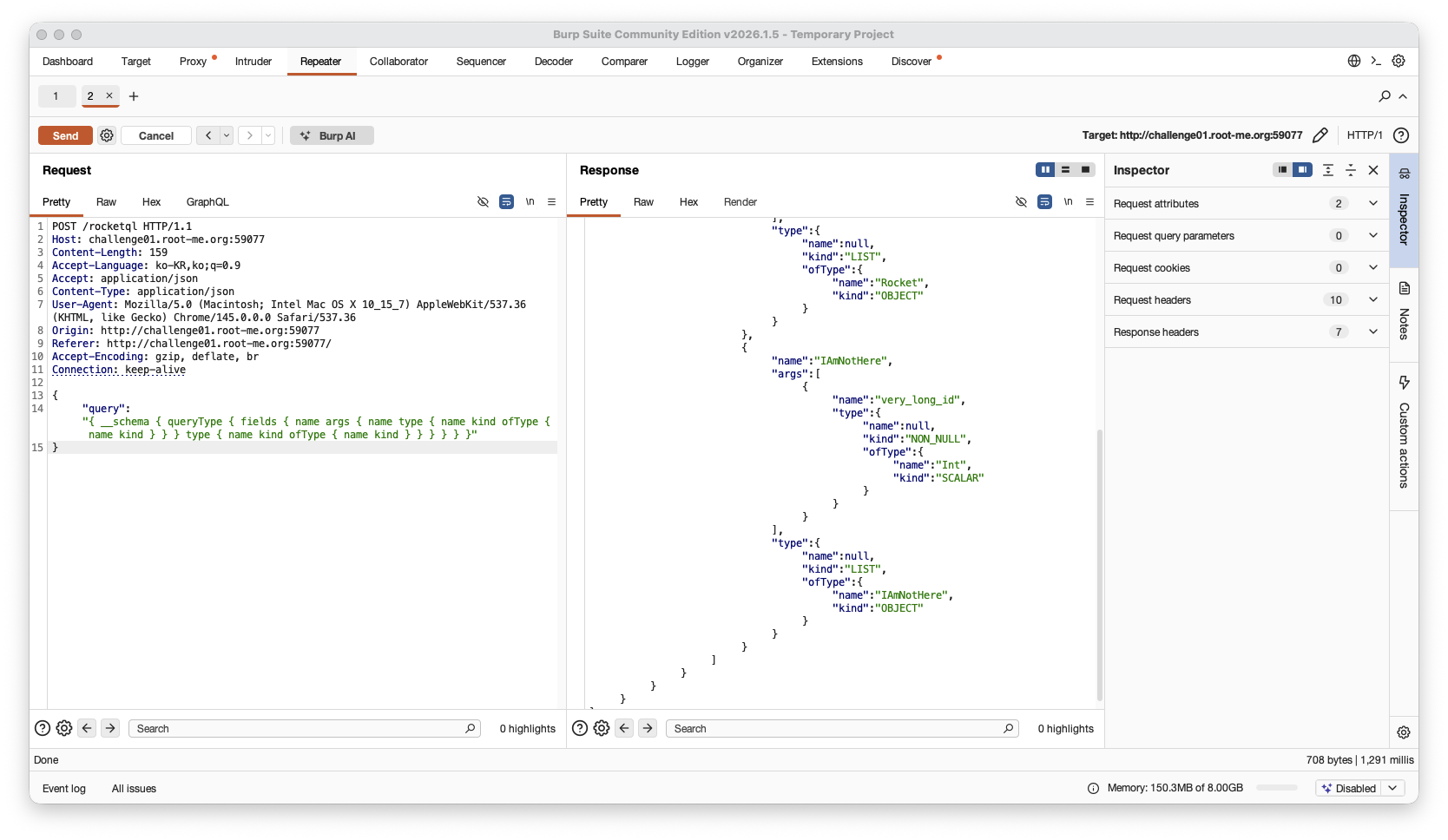Go back to previous request in history
The image size is (1448, 840).
click(208, 135)
